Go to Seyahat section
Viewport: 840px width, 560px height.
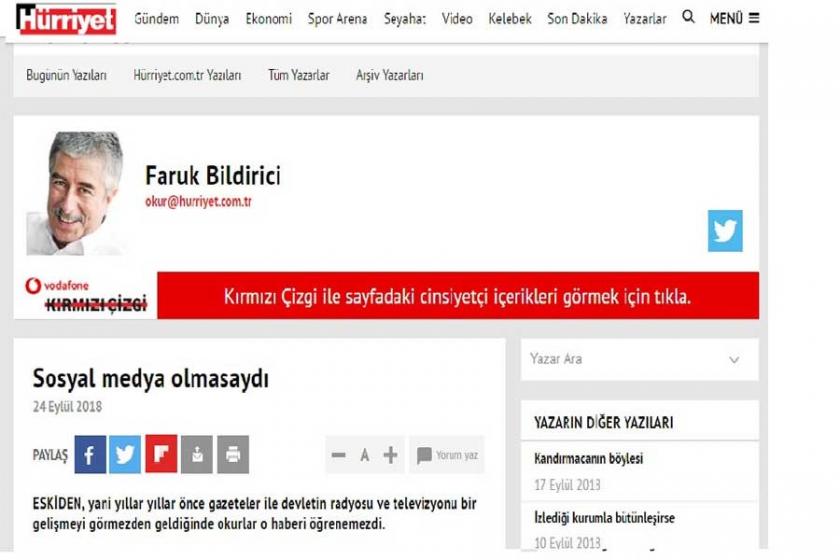click(x=404, y=19)
